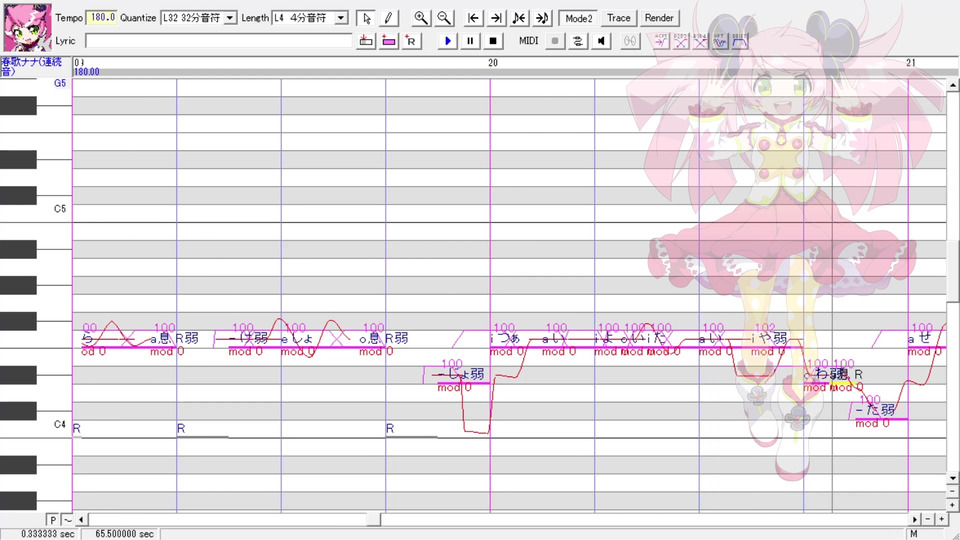Screen dimensions: 960x540
Task: Click the Render button
Action: pos(659,18)
